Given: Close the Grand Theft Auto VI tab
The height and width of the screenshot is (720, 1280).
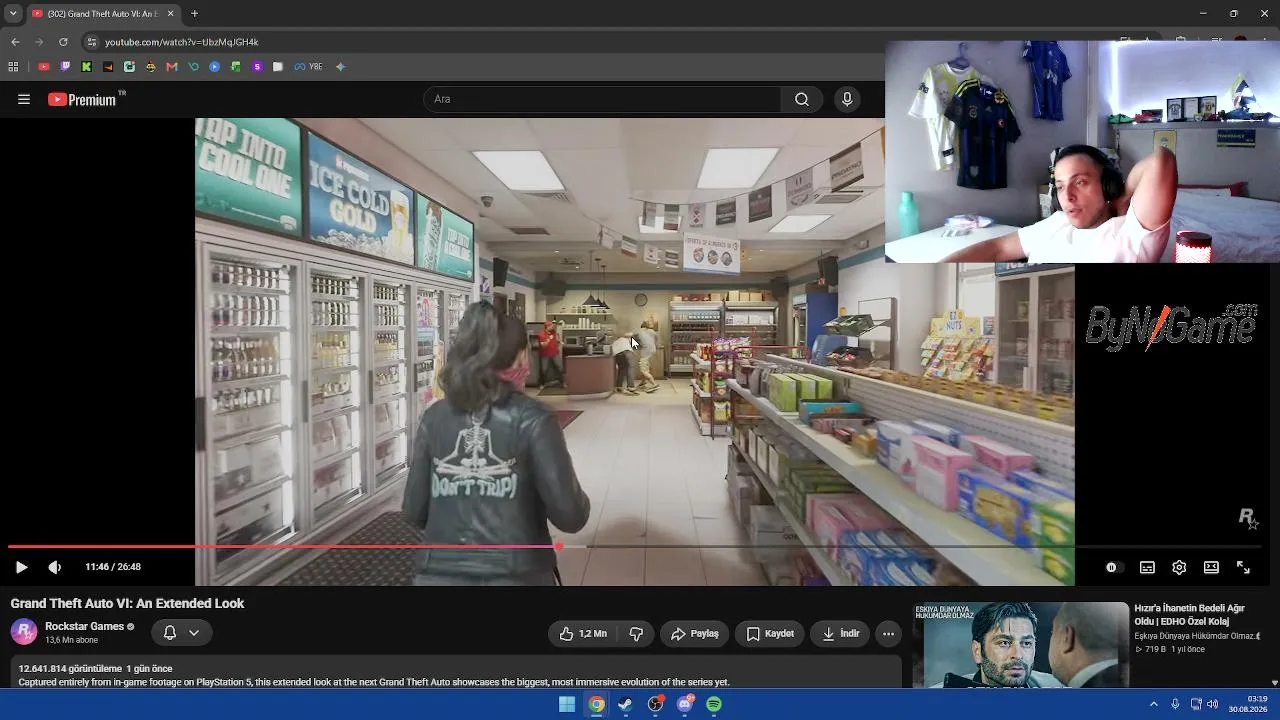Looking at the screenshot, I should coord(171,14).
